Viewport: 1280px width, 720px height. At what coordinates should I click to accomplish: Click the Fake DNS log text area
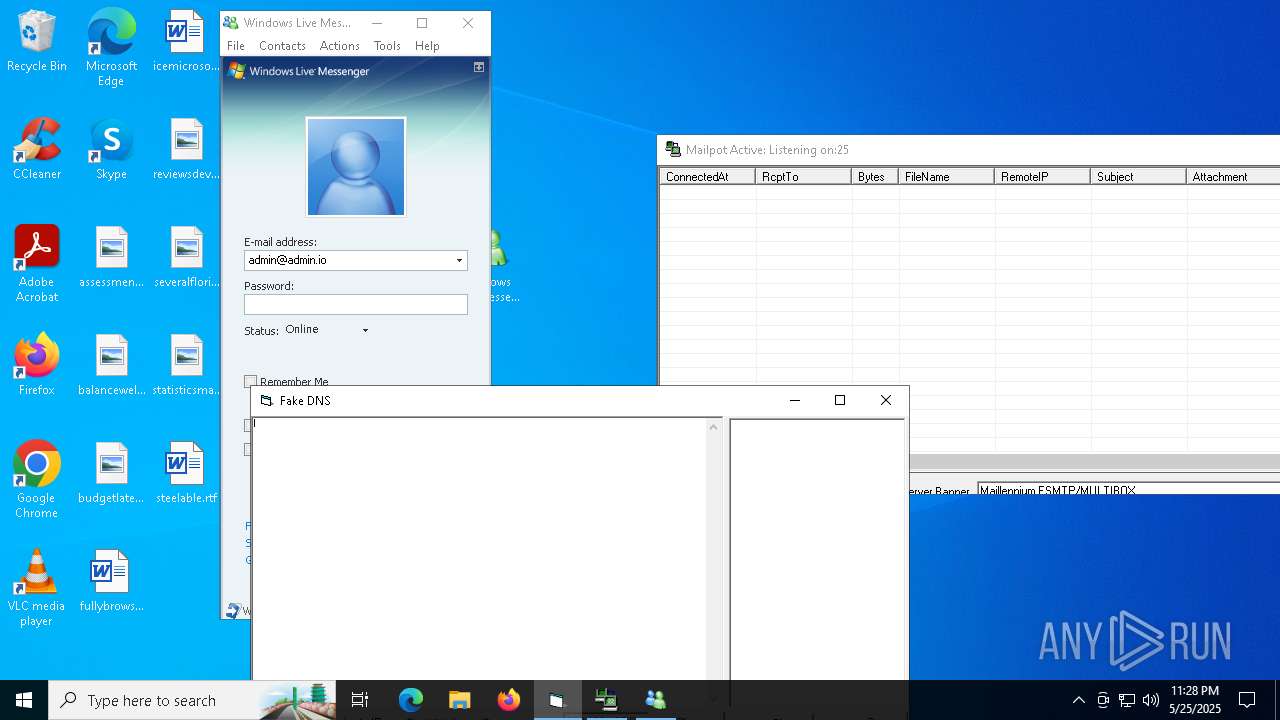click(x=480, y=550)
